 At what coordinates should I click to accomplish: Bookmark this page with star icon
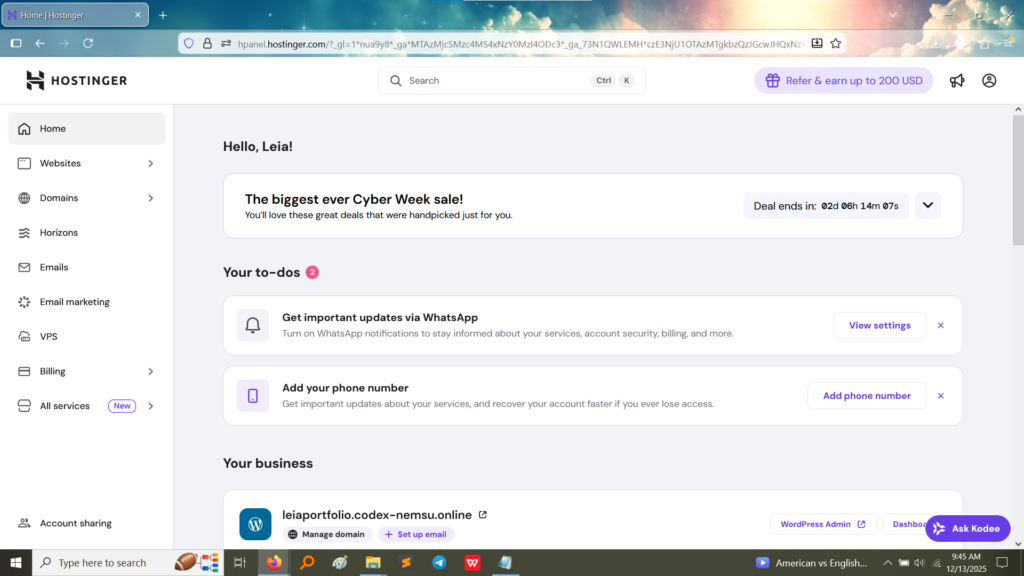coord(836,43)
